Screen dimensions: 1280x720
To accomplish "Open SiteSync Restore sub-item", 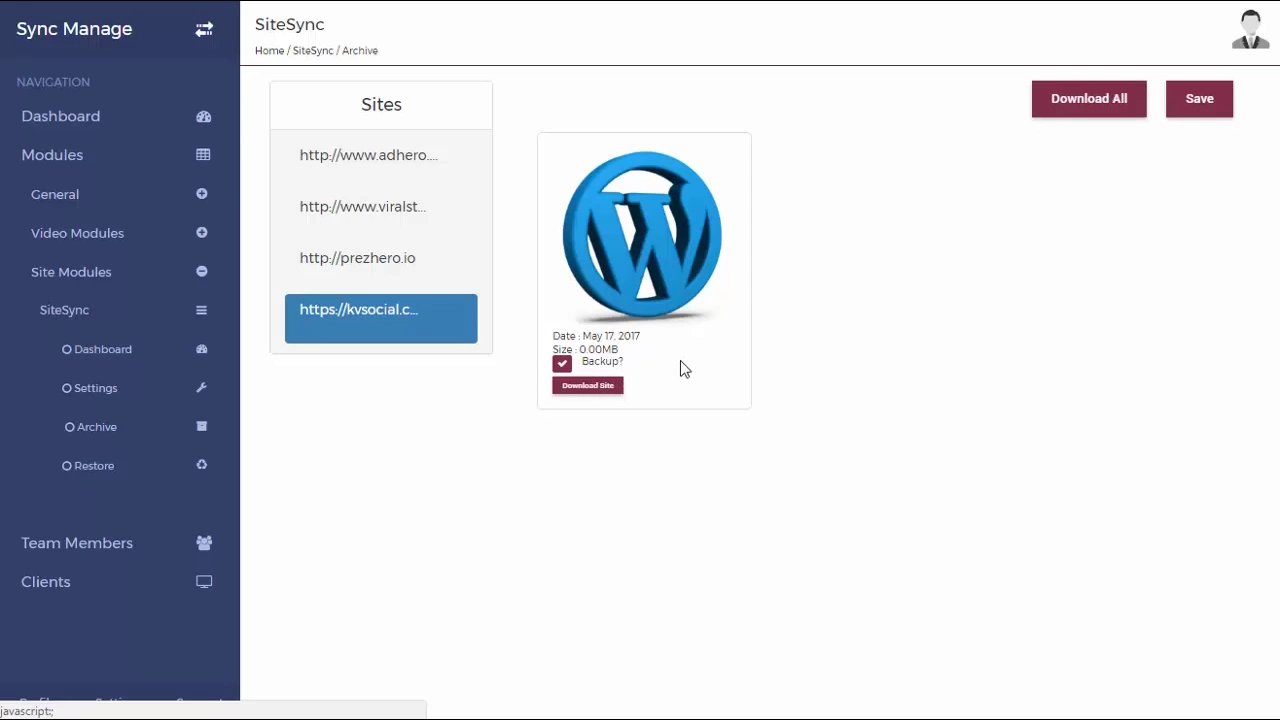I will coord(88,466).
